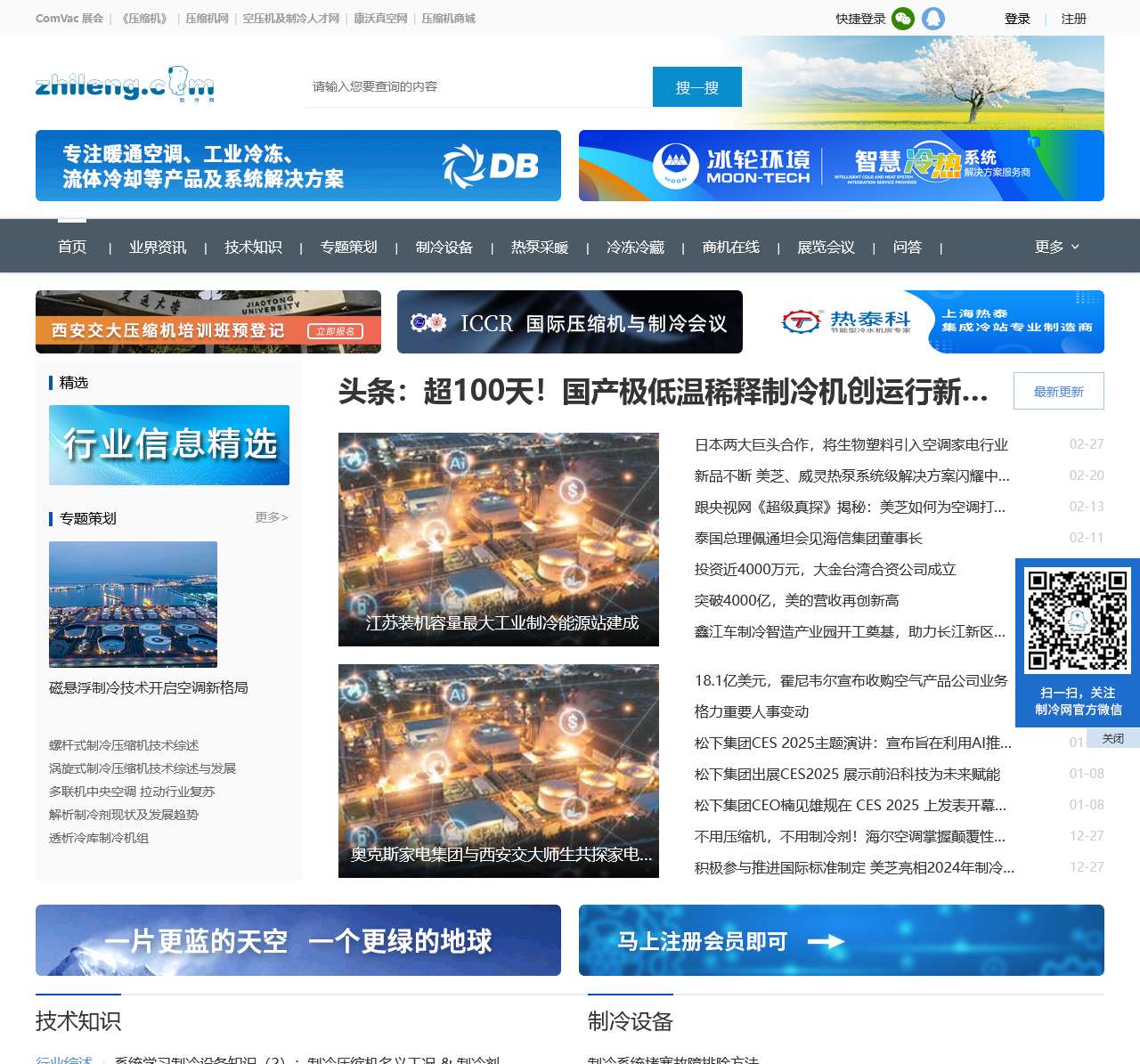Click the WeChat quick login icon
The height and width of the screenshot is (1064, 1140).
902,18
